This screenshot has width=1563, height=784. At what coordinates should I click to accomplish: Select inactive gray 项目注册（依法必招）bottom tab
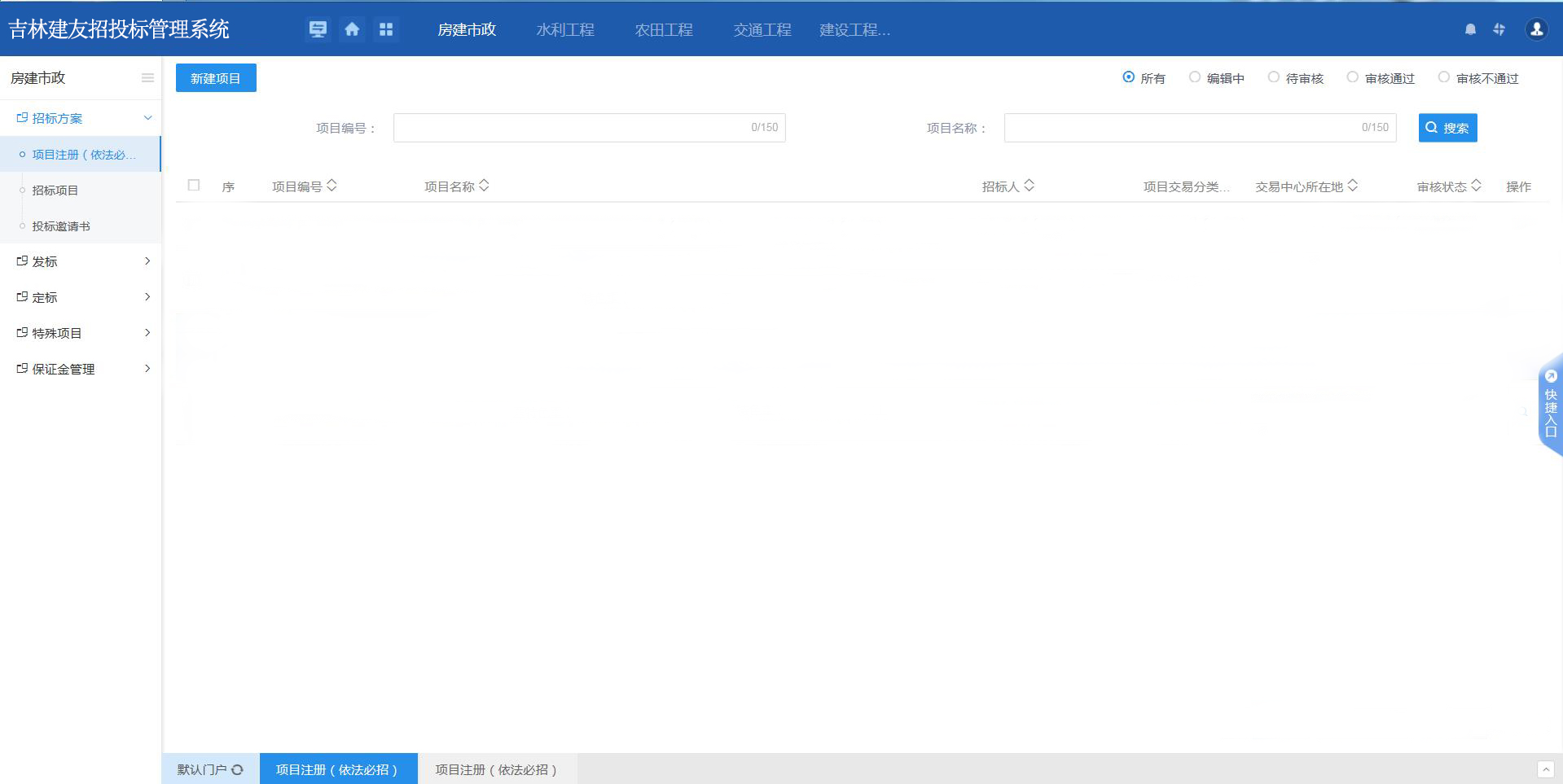[x=497, y=769]
